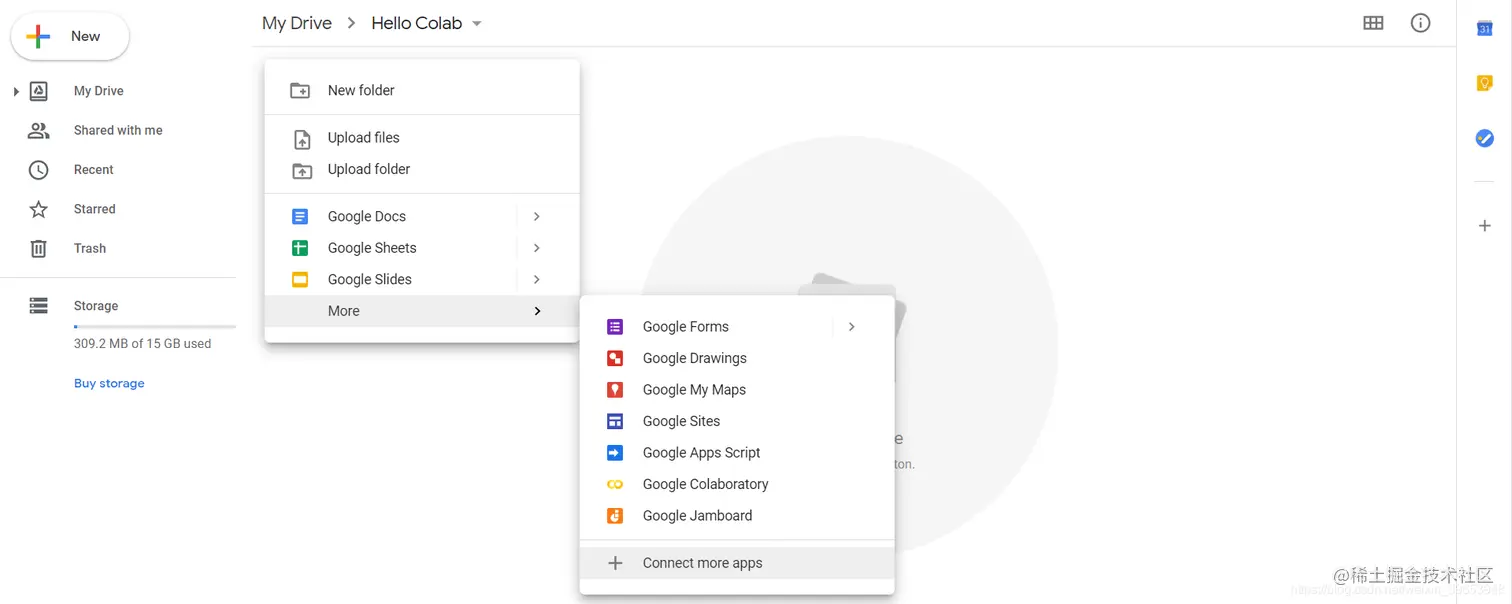The height and width of the screenshot is (604, 1512).
Task: Click the breadcrumb chevron separator
Action: pyautogui.click(x=352, y=23)
